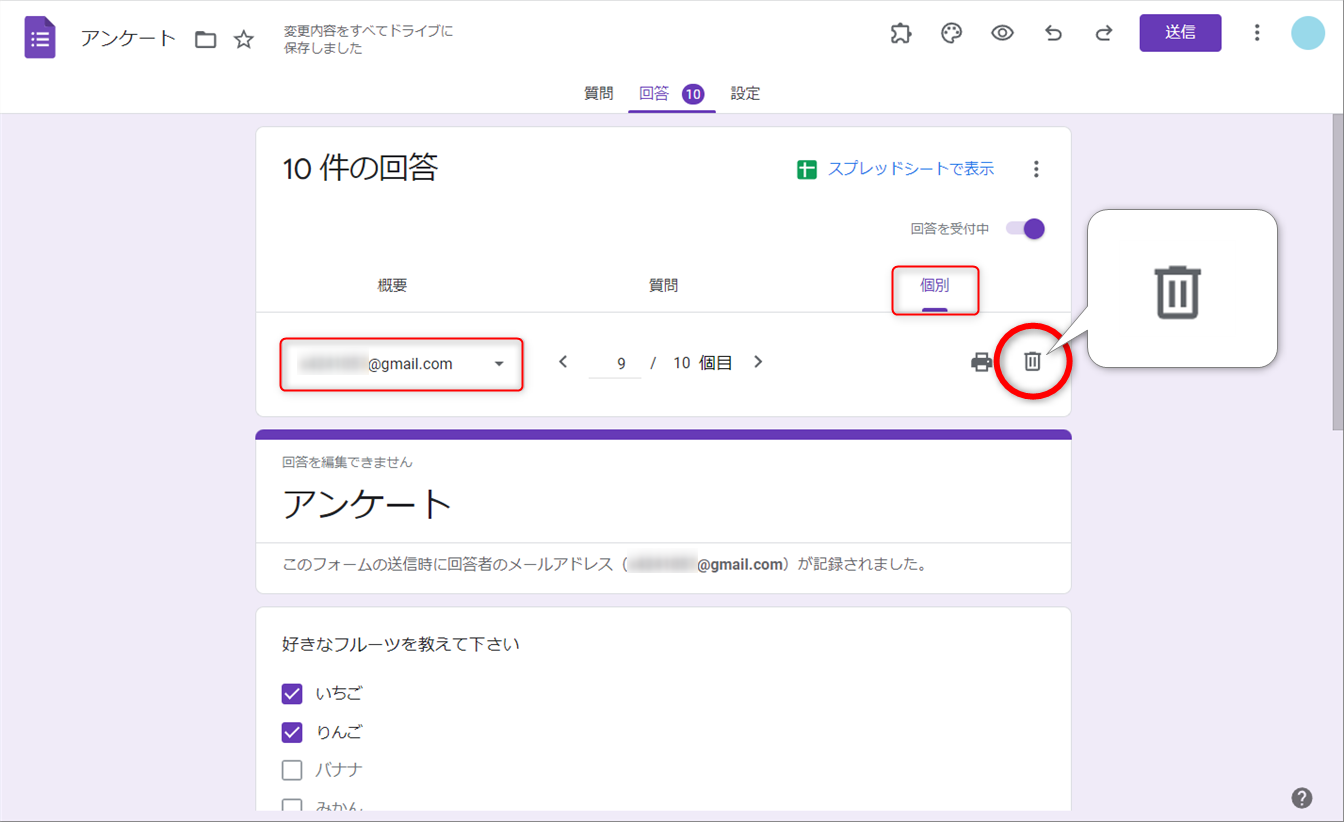Viewport: 1344px width, 822px height.
Task: Click the Google Forms home icon
Action: click(40, 39)
